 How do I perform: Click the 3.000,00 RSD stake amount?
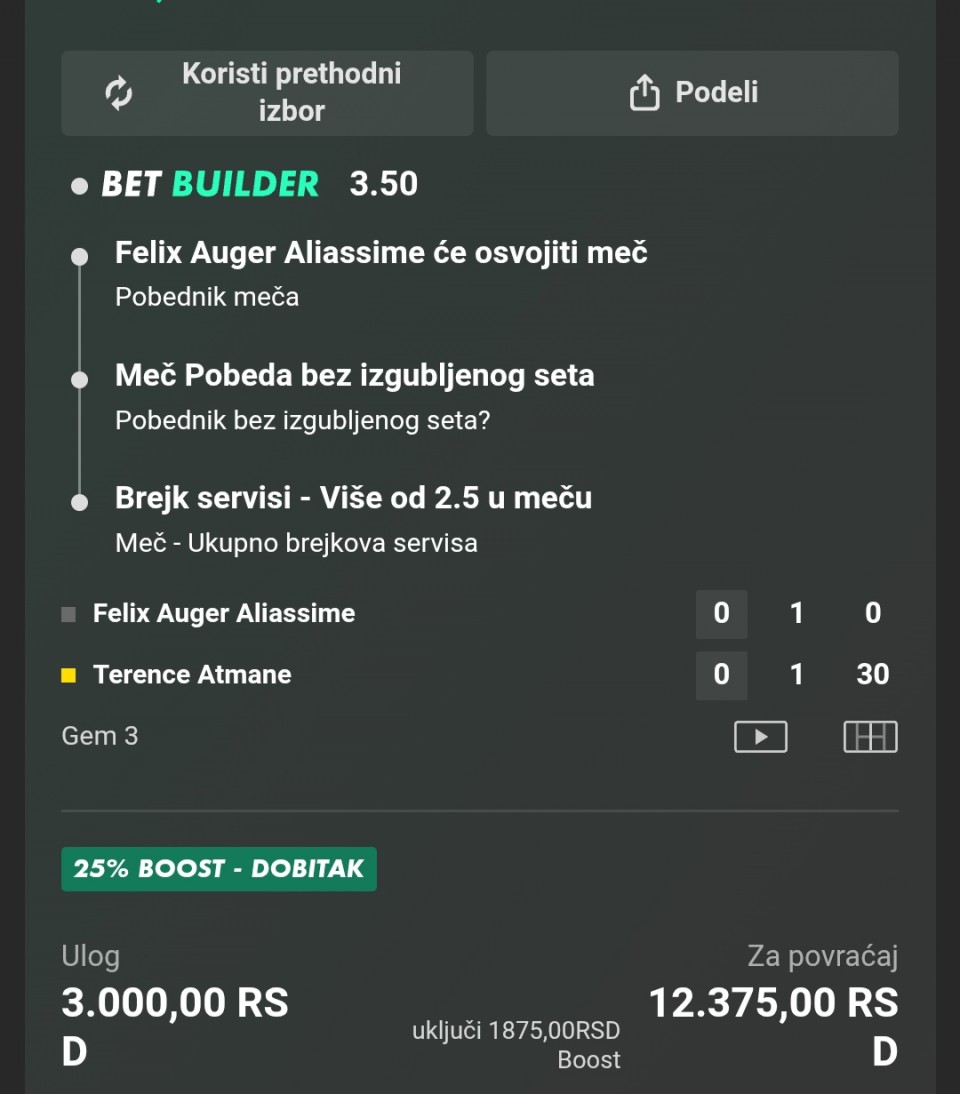[175, 1003]
